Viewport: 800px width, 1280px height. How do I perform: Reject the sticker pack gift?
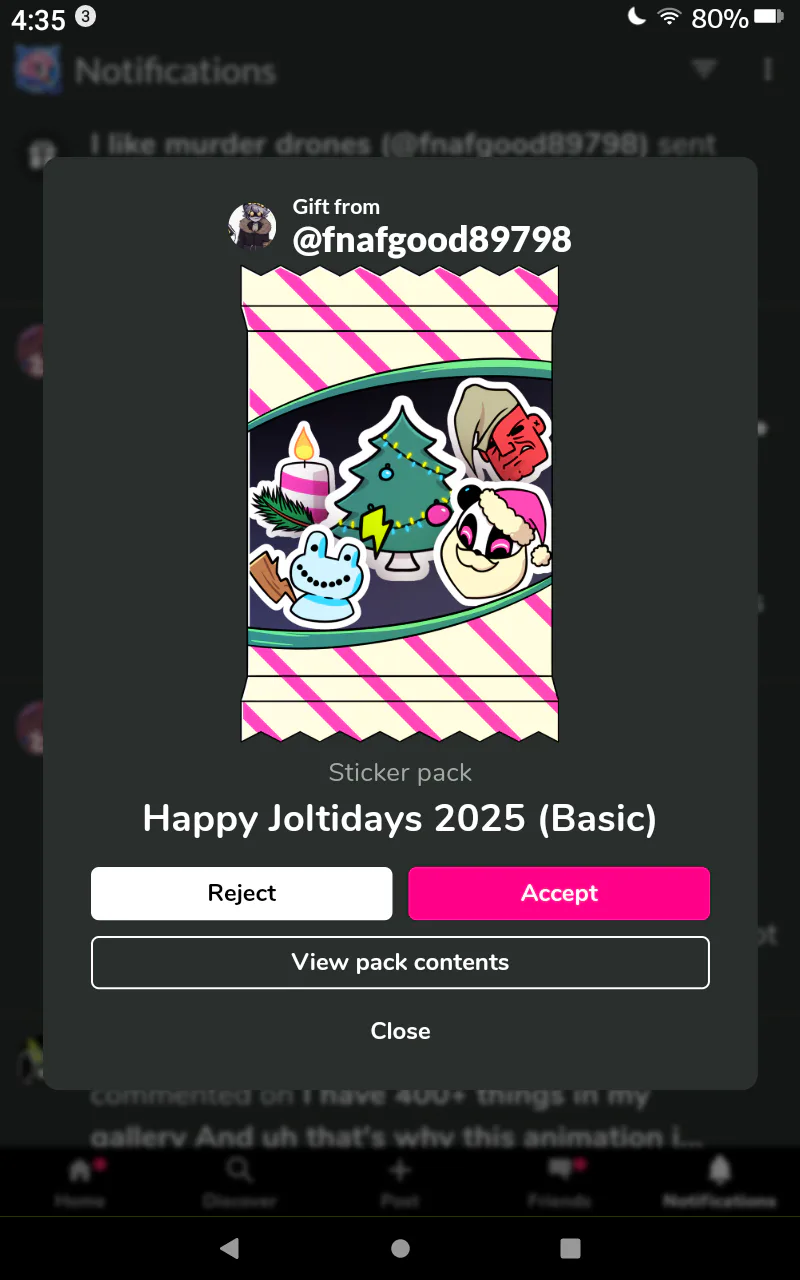241,893
